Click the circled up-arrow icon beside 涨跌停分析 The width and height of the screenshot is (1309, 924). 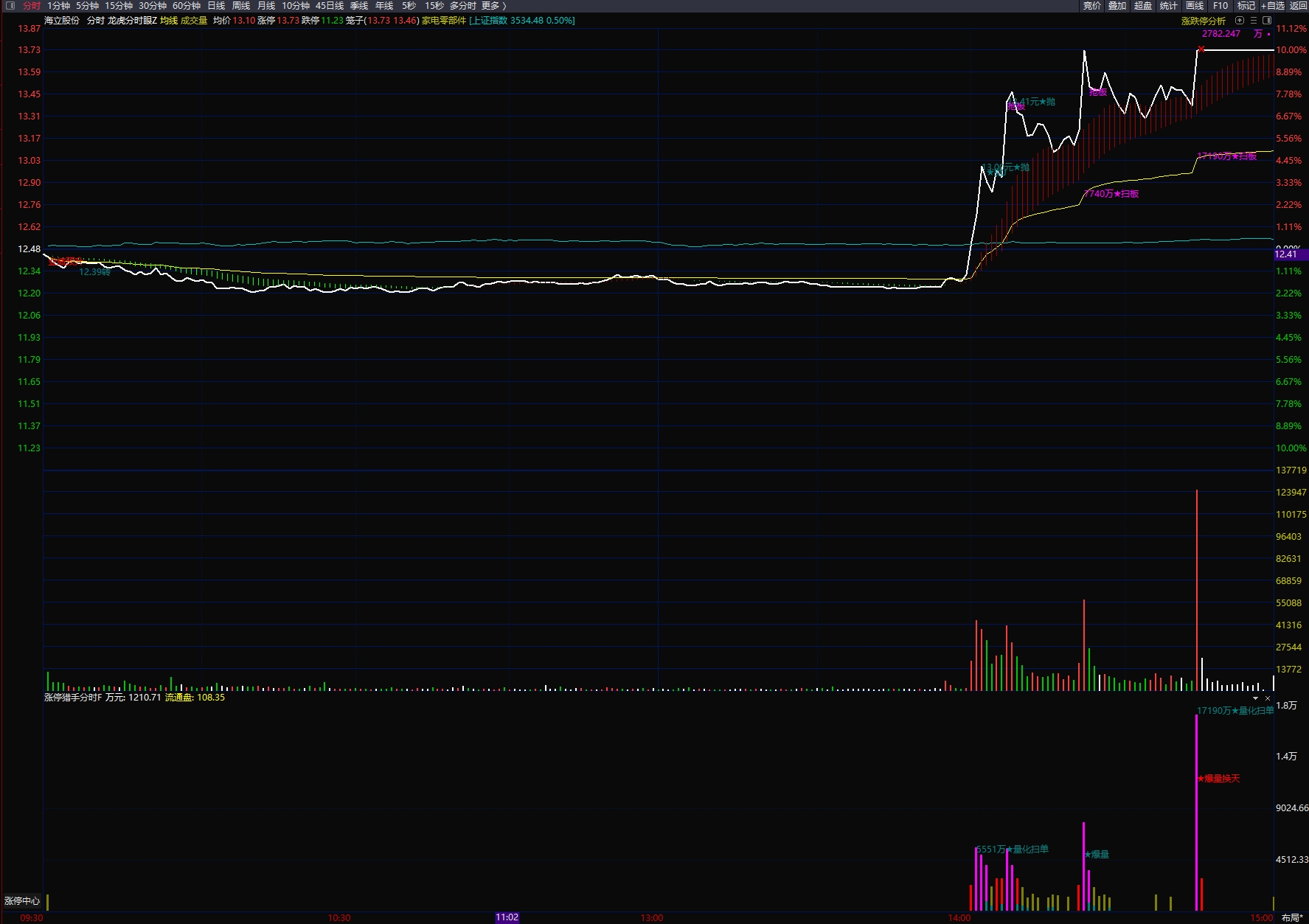coord(1240,21)
